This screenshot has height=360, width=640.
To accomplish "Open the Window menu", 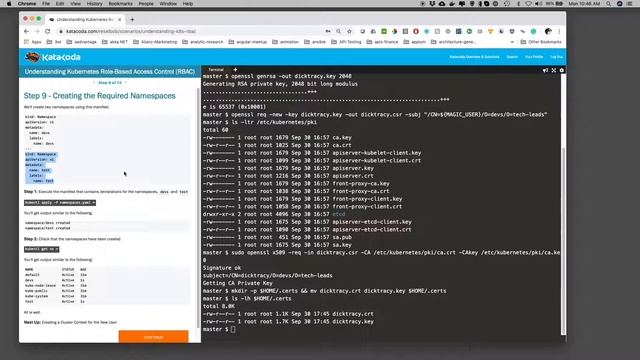I will tap(168, 4).
